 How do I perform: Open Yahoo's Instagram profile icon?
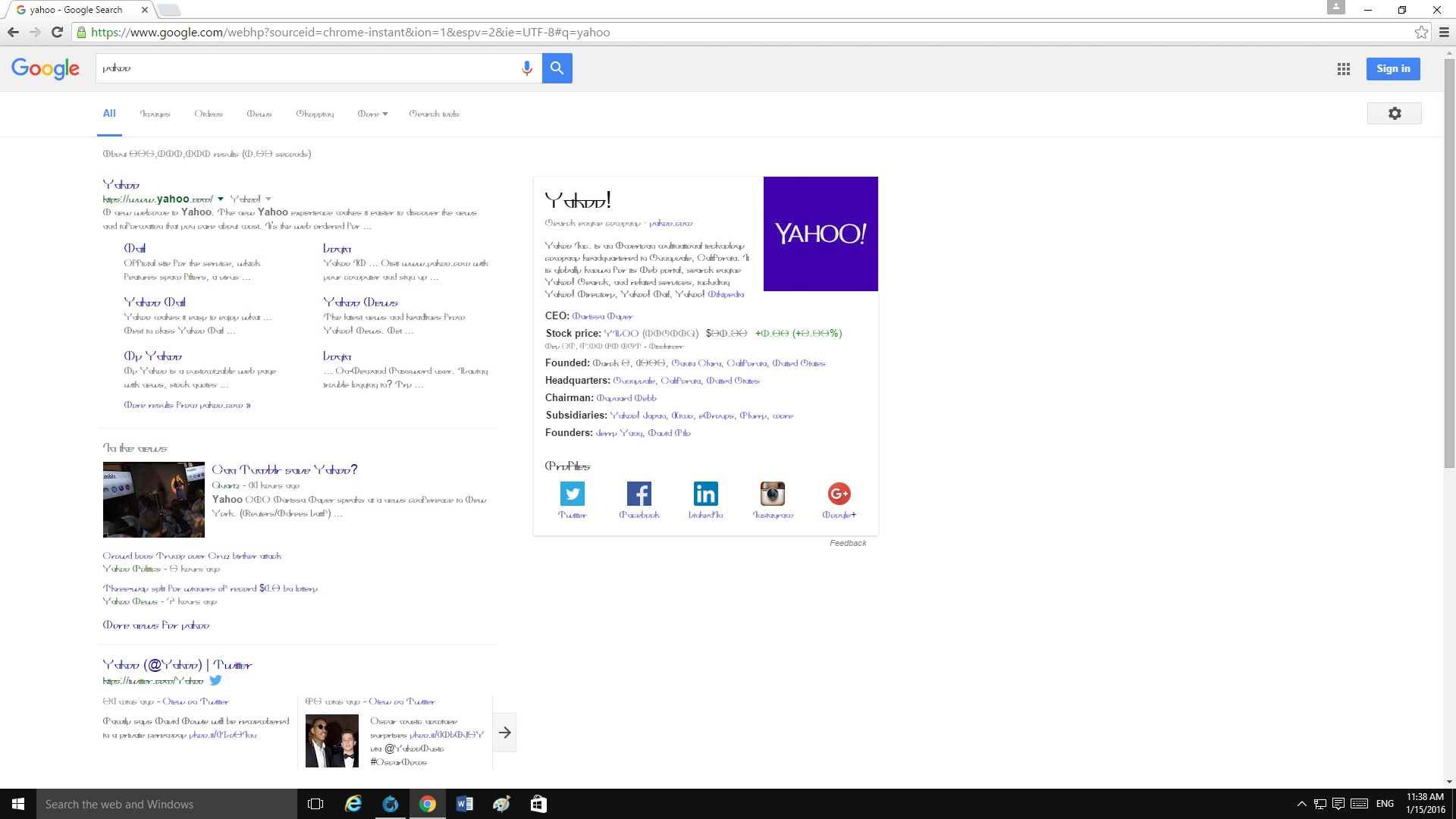point(772,494)
